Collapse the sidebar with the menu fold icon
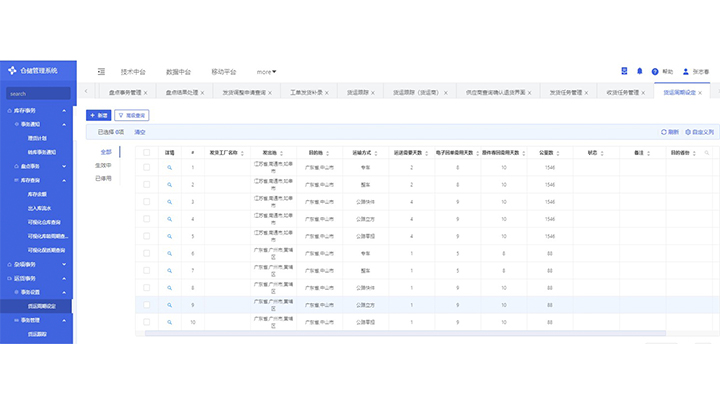Image resolution: width=720 pixels, height=404 pixels. (x=101, y=71)
